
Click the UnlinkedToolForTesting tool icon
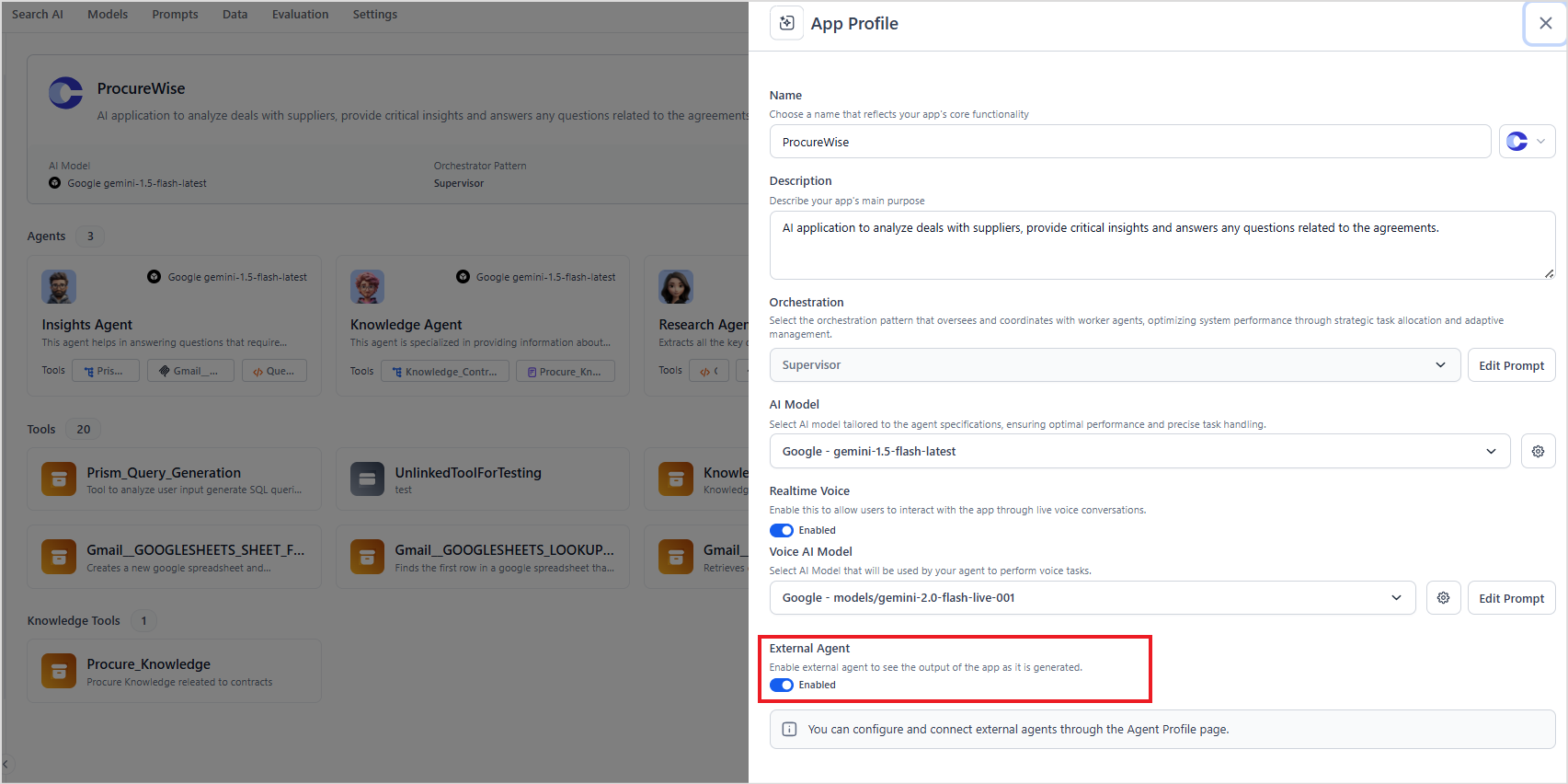367,479
